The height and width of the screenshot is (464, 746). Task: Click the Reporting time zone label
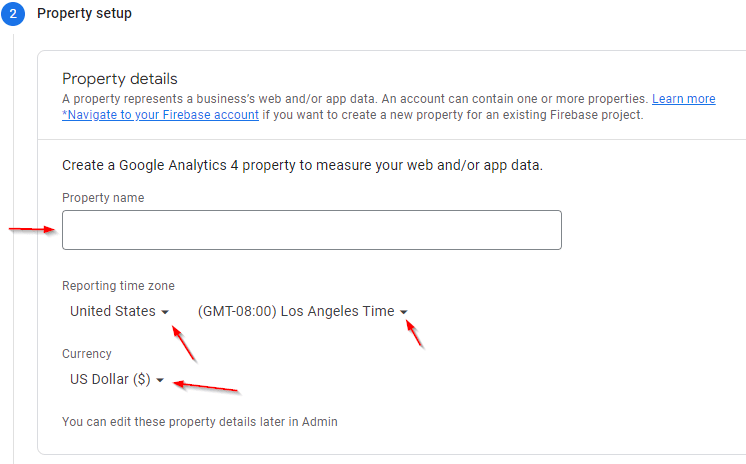[118, 286]
